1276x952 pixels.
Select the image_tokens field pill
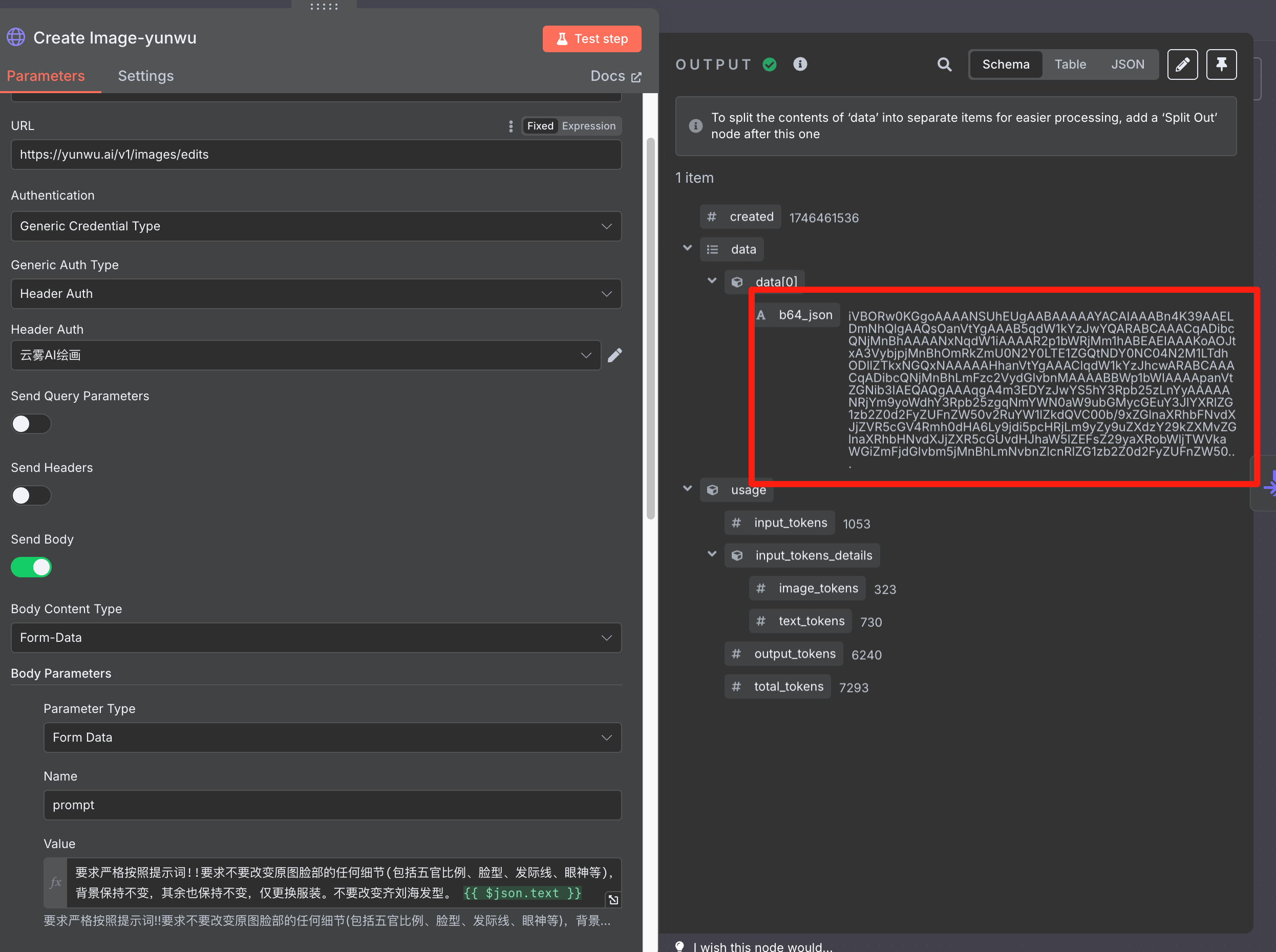(807, 589)
